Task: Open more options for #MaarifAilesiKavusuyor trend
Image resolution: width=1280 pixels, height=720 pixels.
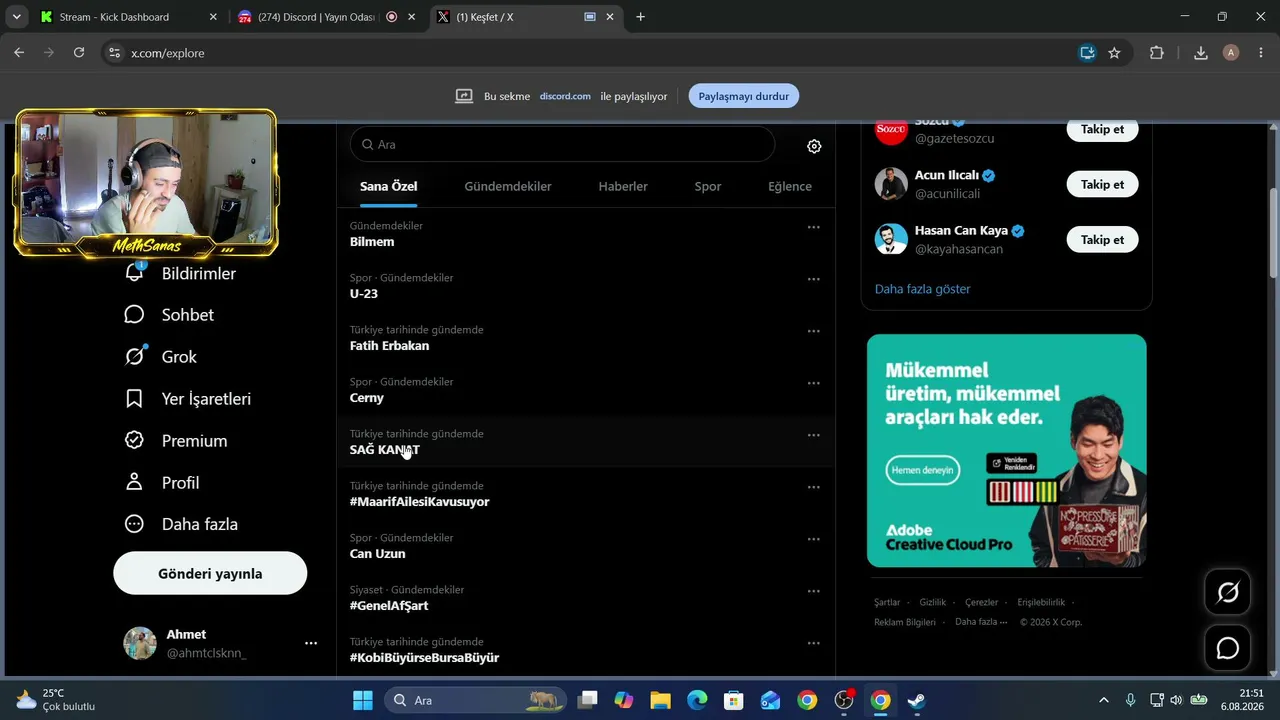Action: pyautogui.click(x=814, y=487)
